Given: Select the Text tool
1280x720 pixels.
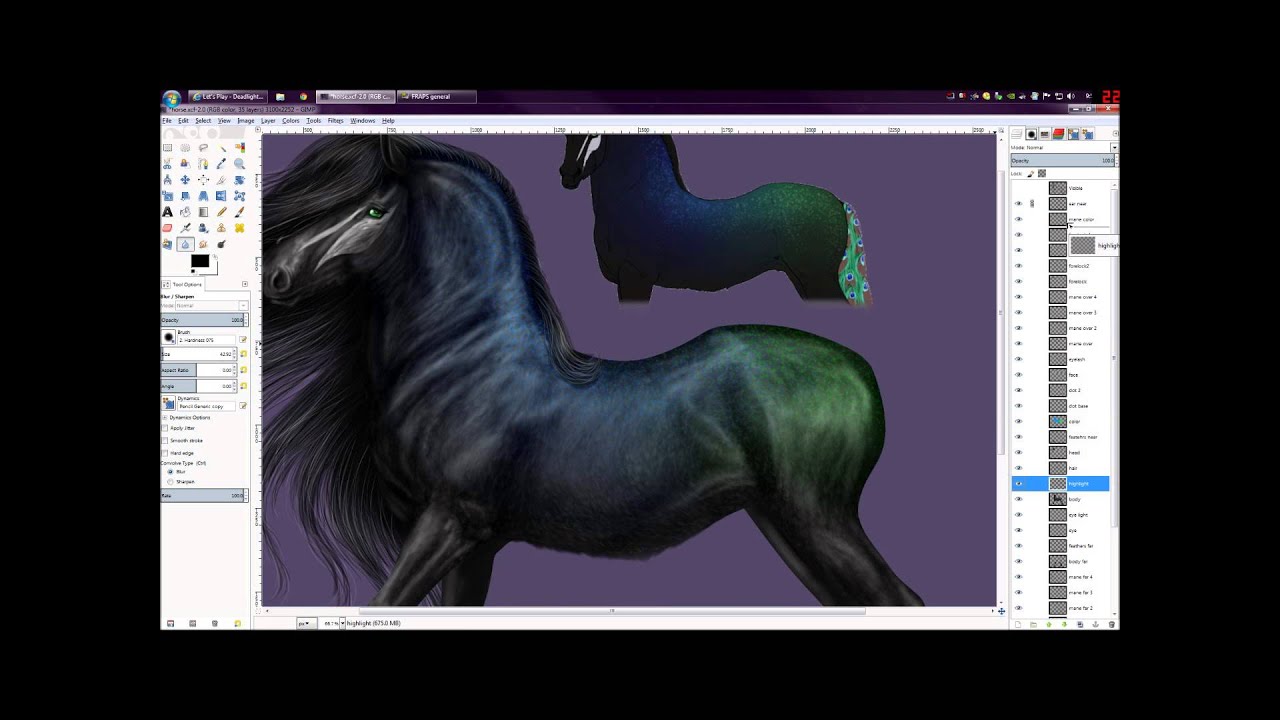Looking at the screenshot, I should click(167, 212).
